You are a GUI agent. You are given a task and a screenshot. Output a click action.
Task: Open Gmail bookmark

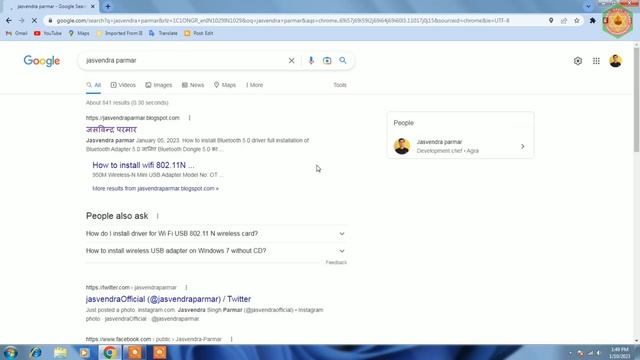point(17,33)
